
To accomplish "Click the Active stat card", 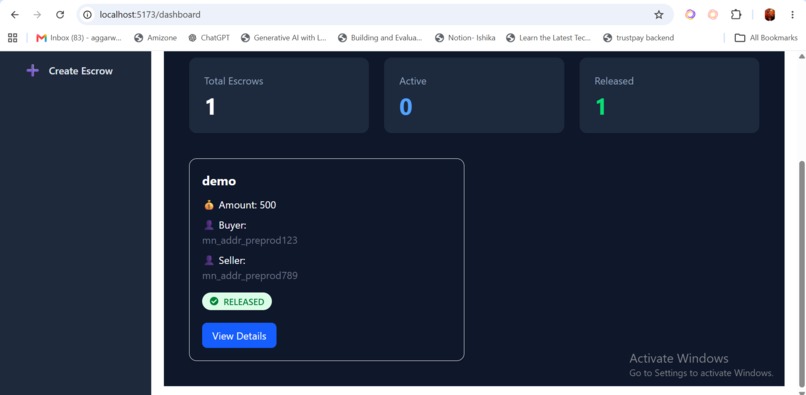I will 474,95.
